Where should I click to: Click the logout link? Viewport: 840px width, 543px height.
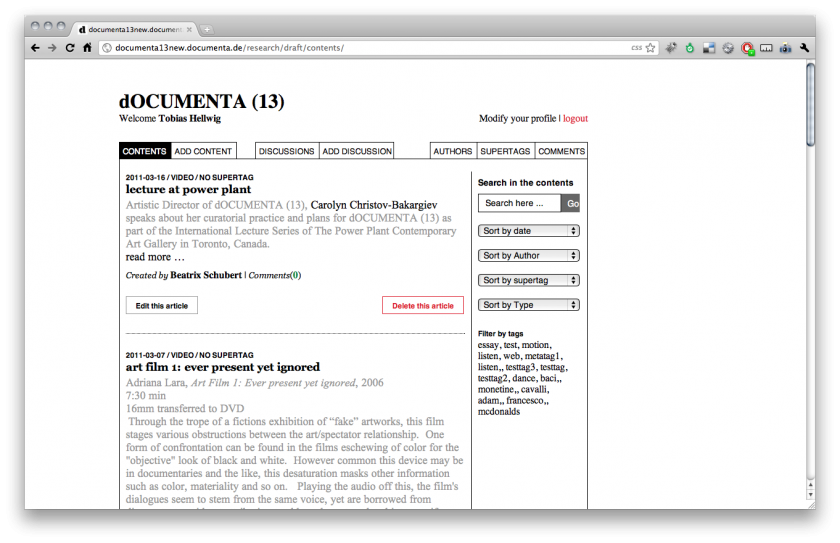(x=575, y=118)
